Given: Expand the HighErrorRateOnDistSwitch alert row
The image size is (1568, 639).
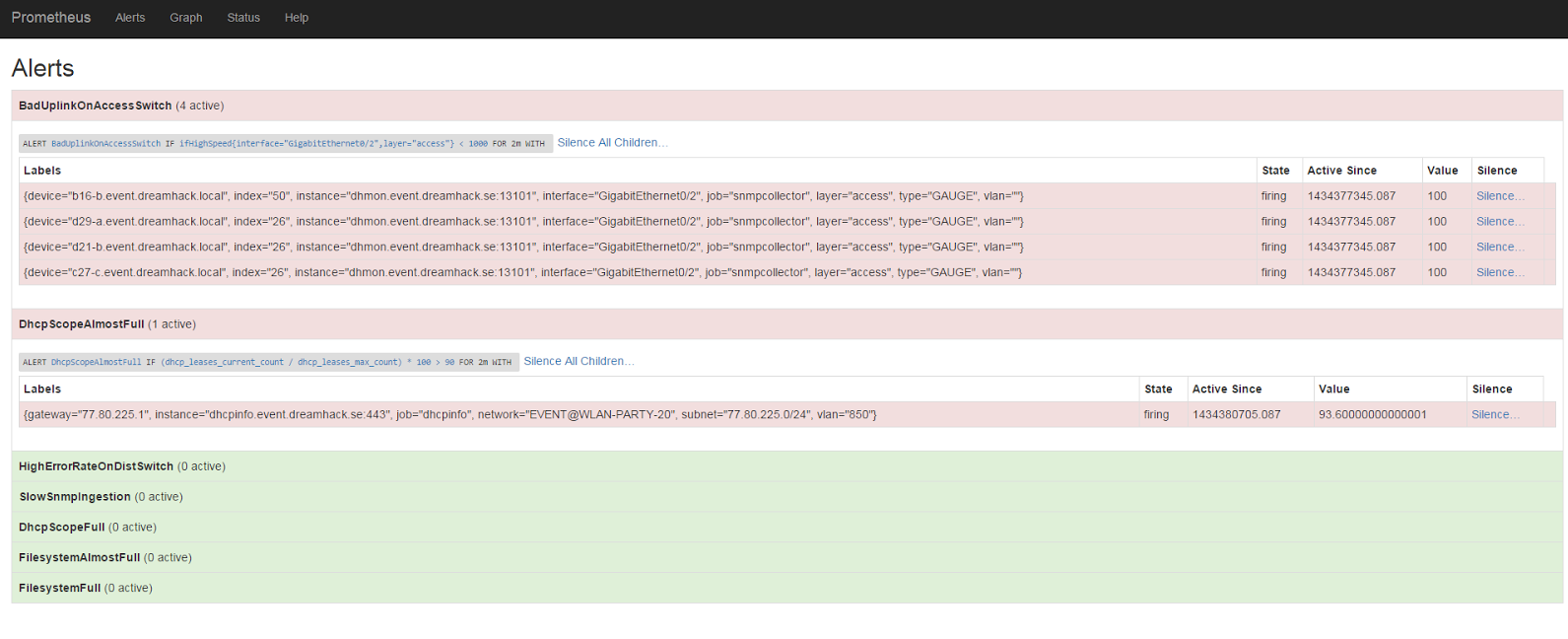Looking at the screenshot, I should [97, 466].
